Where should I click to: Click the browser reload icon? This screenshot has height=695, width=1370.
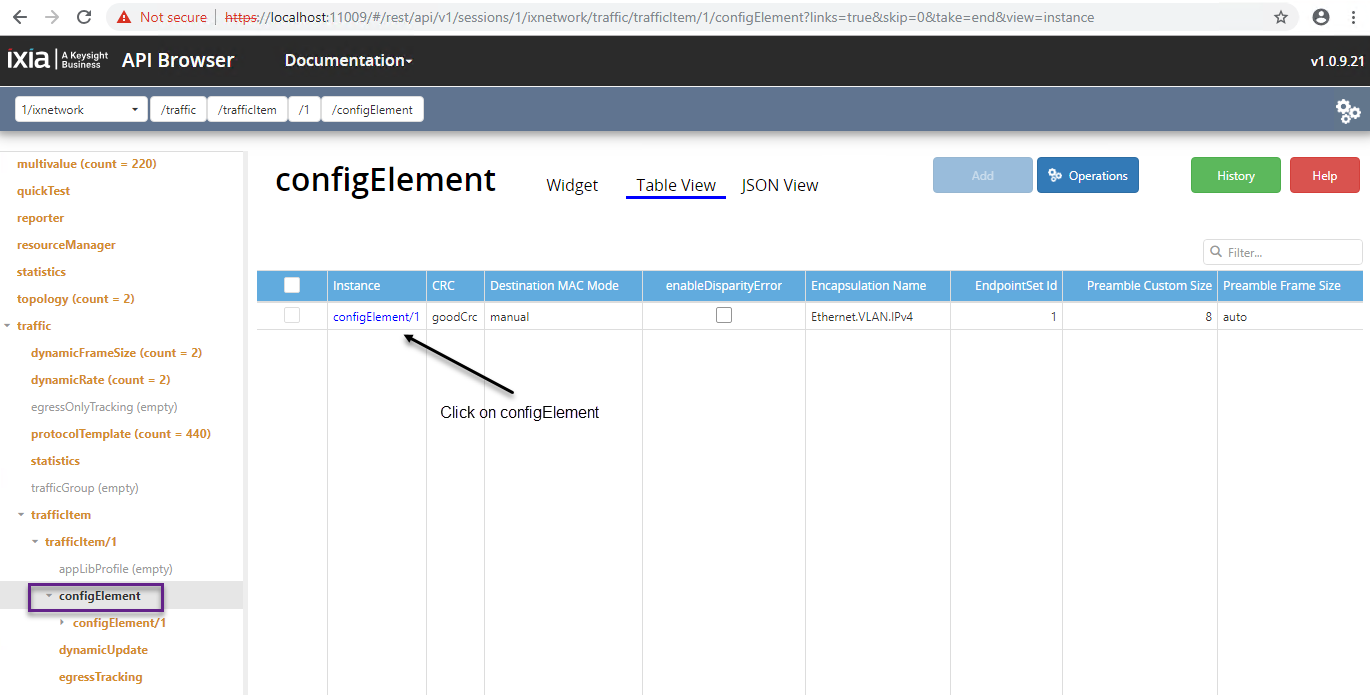point(84,17)
